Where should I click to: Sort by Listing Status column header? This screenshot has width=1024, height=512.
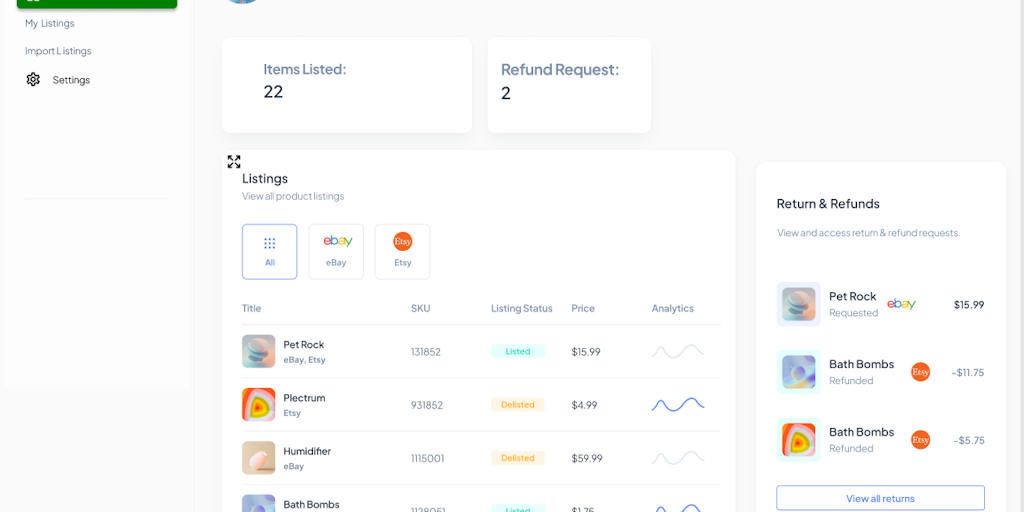tap(522, 308)
